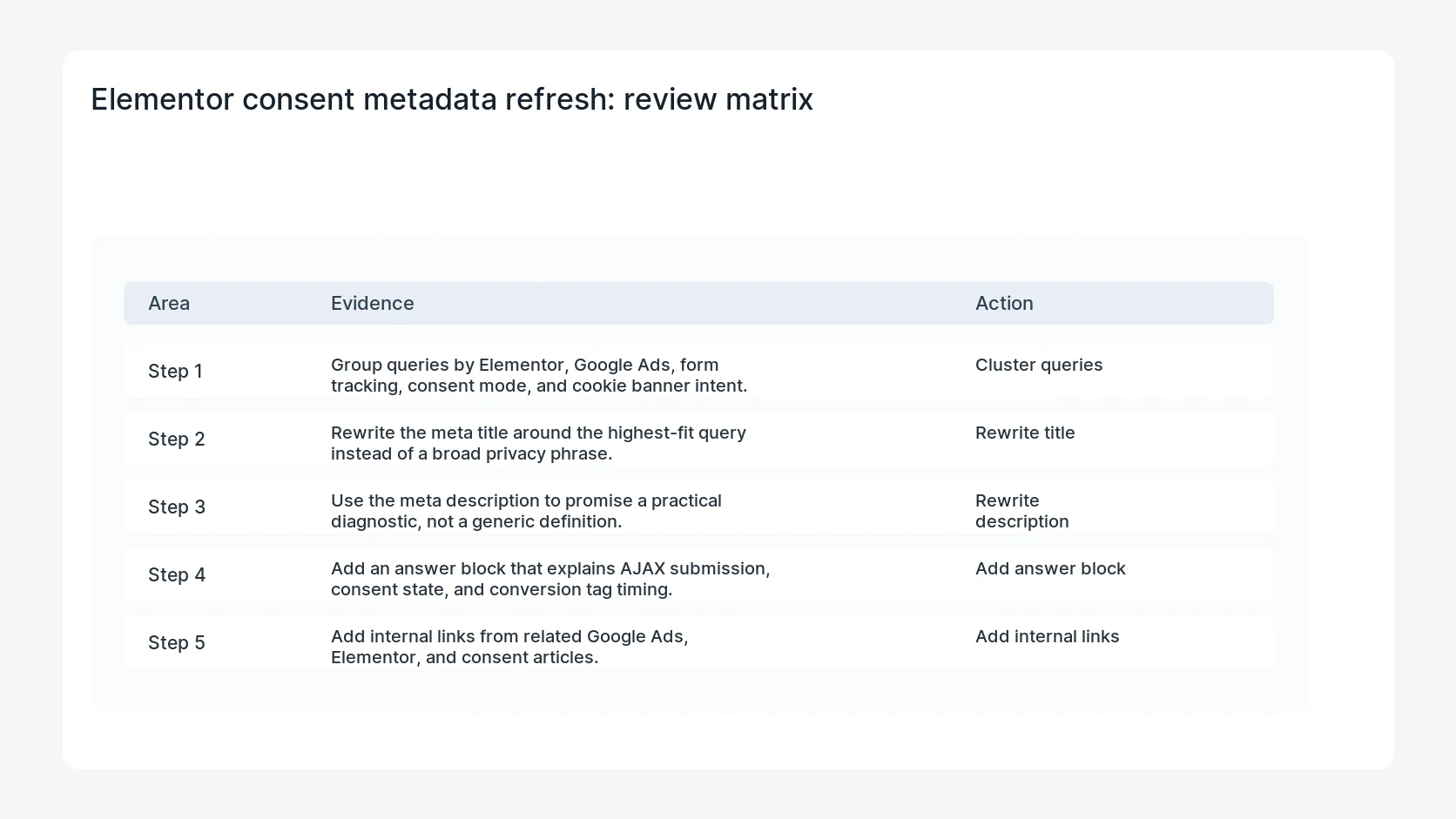This screenshot has width=1456, height=819.
Task: Select the 'Step 5' cell
Action: point(177,642)
